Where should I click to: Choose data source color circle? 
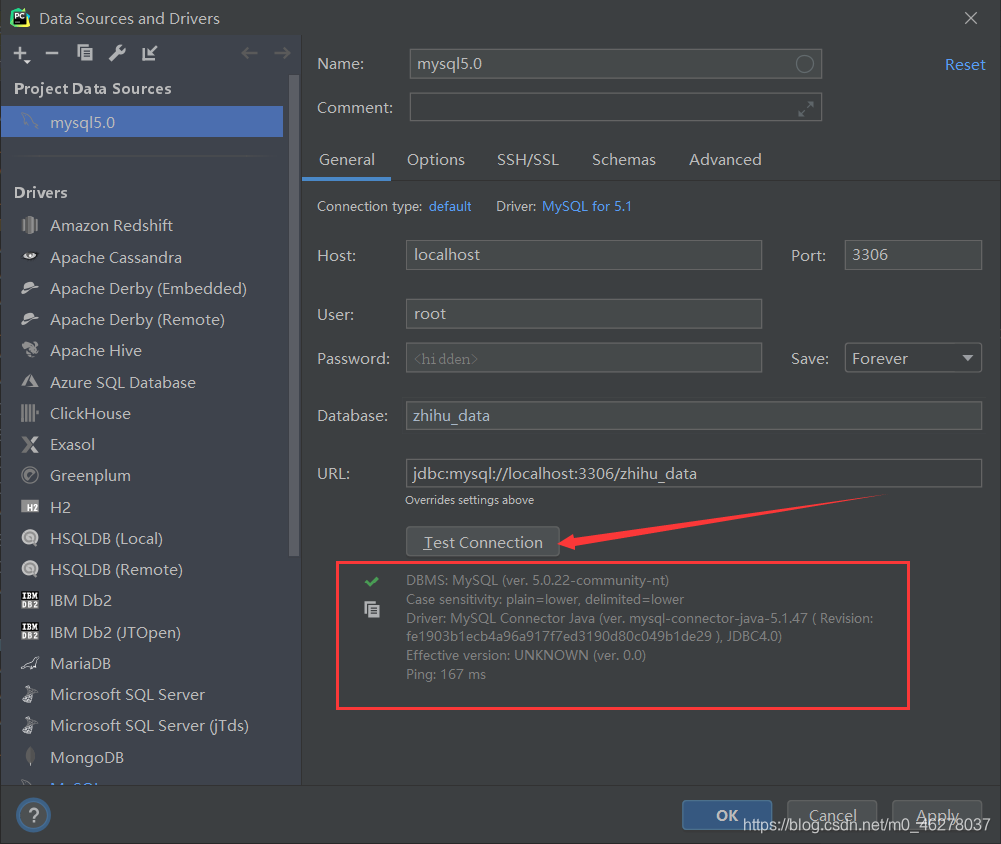[x=804, y=64]
